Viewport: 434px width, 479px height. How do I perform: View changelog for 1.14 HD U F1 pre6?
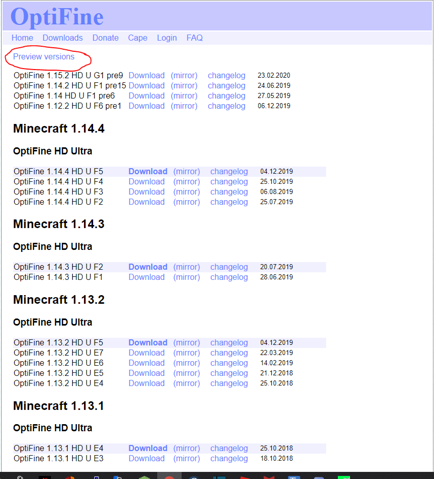(x=226, y=96)
